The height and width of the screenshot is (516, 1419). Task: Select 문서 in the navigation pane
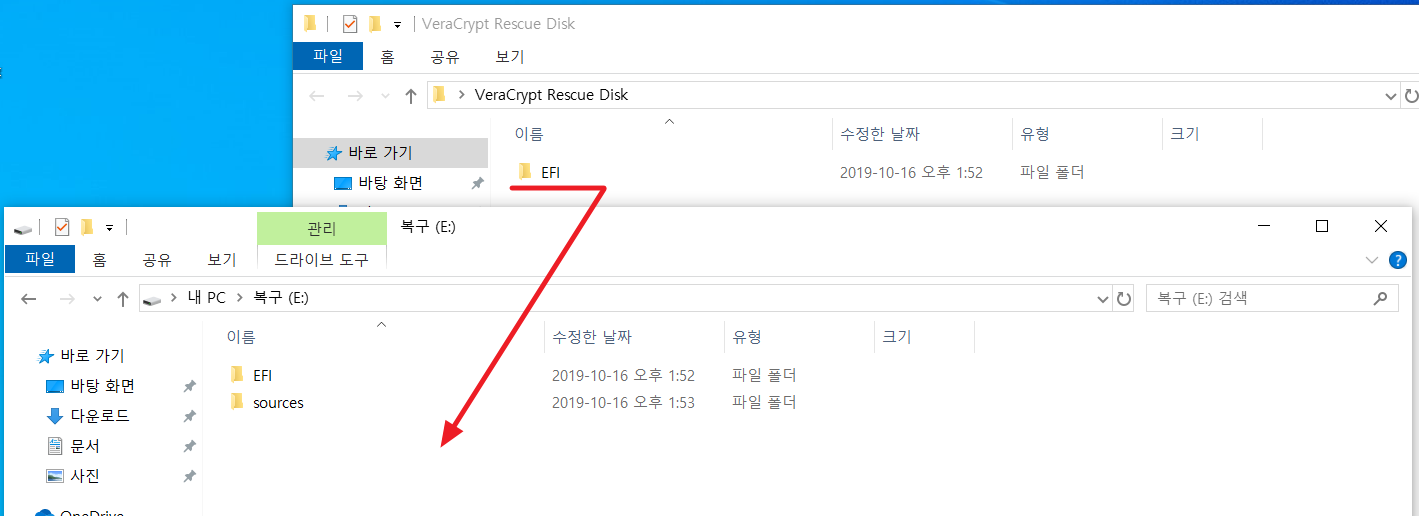tap(85, 446)
